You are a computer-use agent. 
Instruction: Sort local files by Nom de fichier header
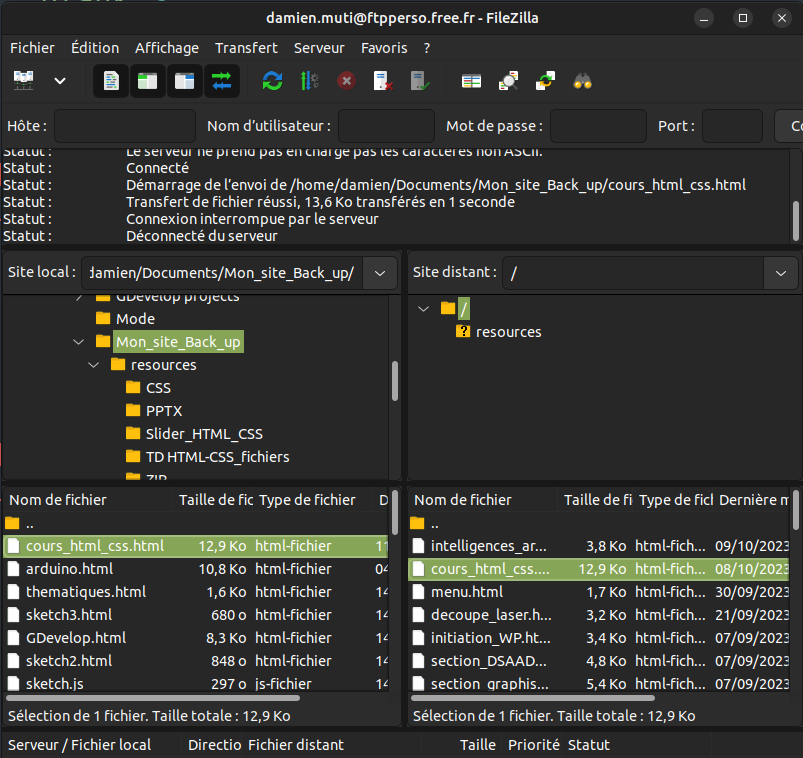[x=58, y=500]
